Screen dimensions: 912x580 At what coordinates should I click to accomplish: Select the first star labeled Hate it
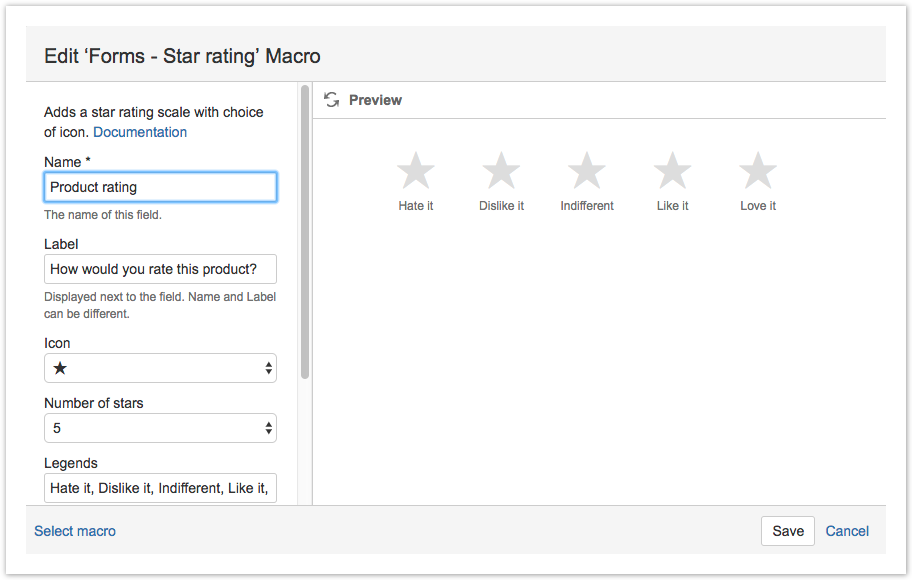pyautogui.click(x=416, y=170)
